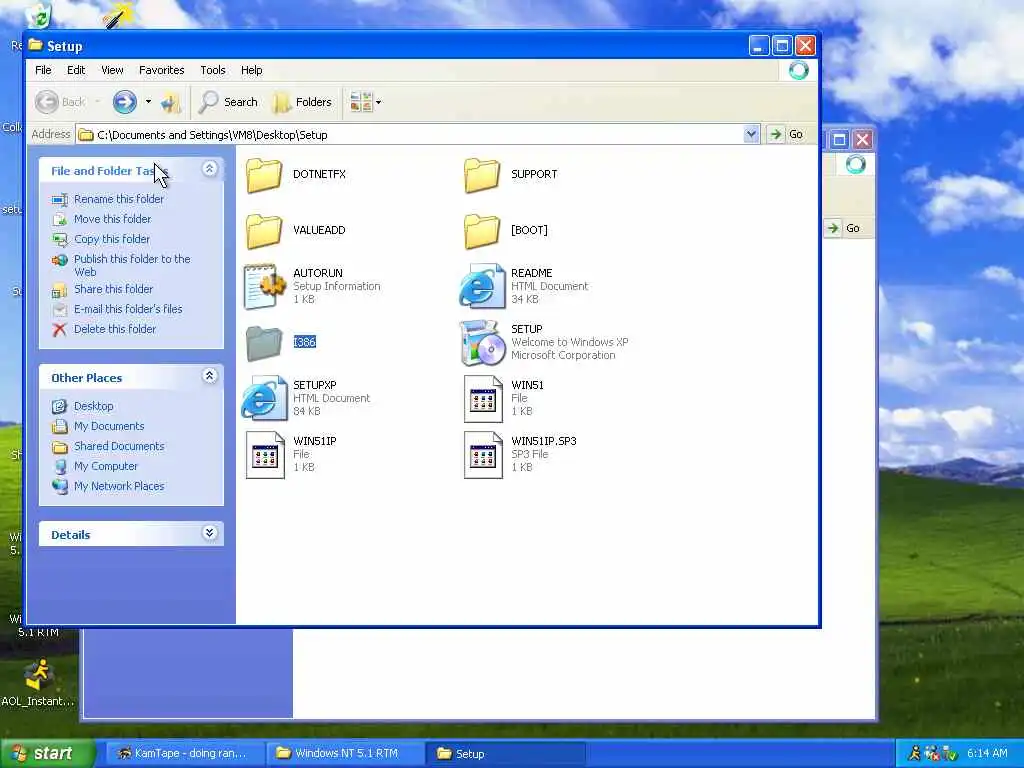This screenshot has width=1024, height=768.
Task: Click the Setup taskbar button
Action: [505, 754]
